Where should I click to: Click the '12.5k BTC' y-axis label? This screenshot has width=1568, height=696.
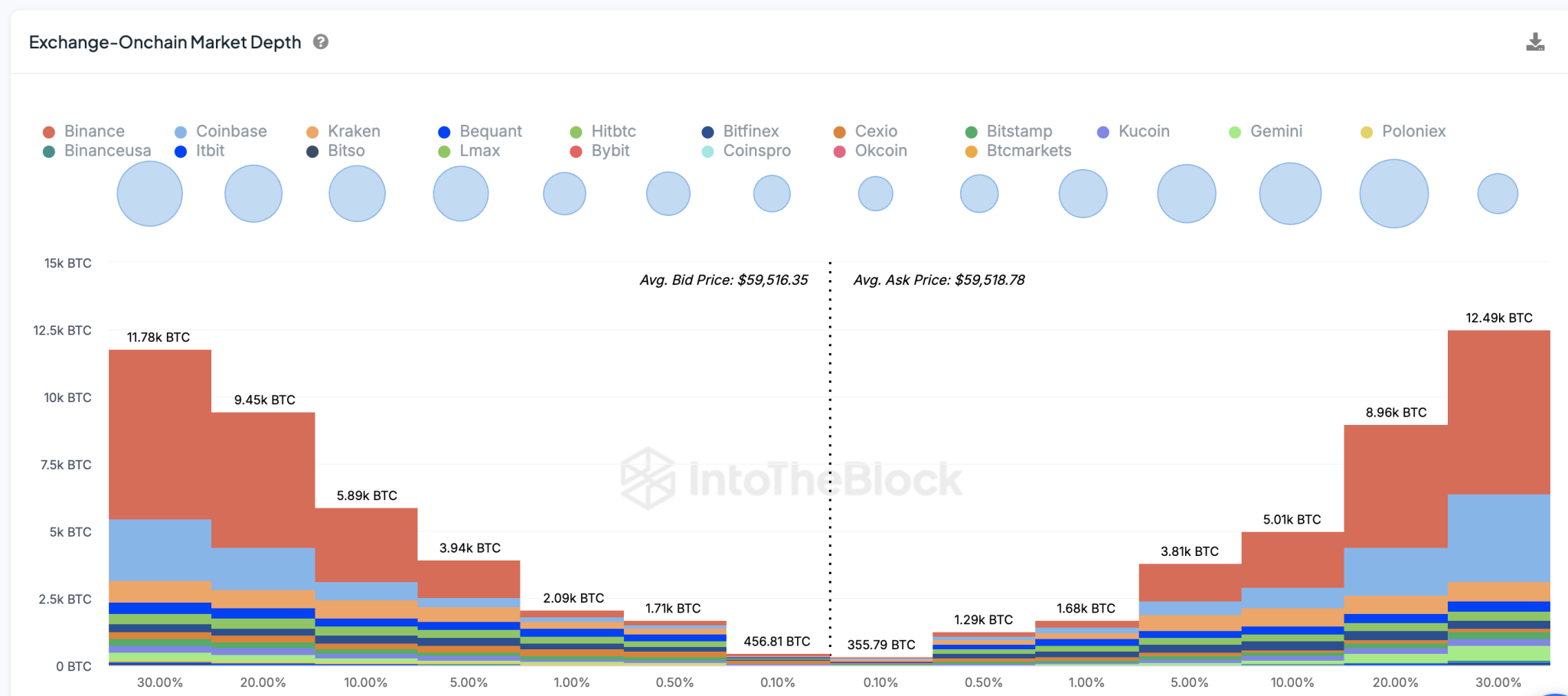click(x=62, y=331)
